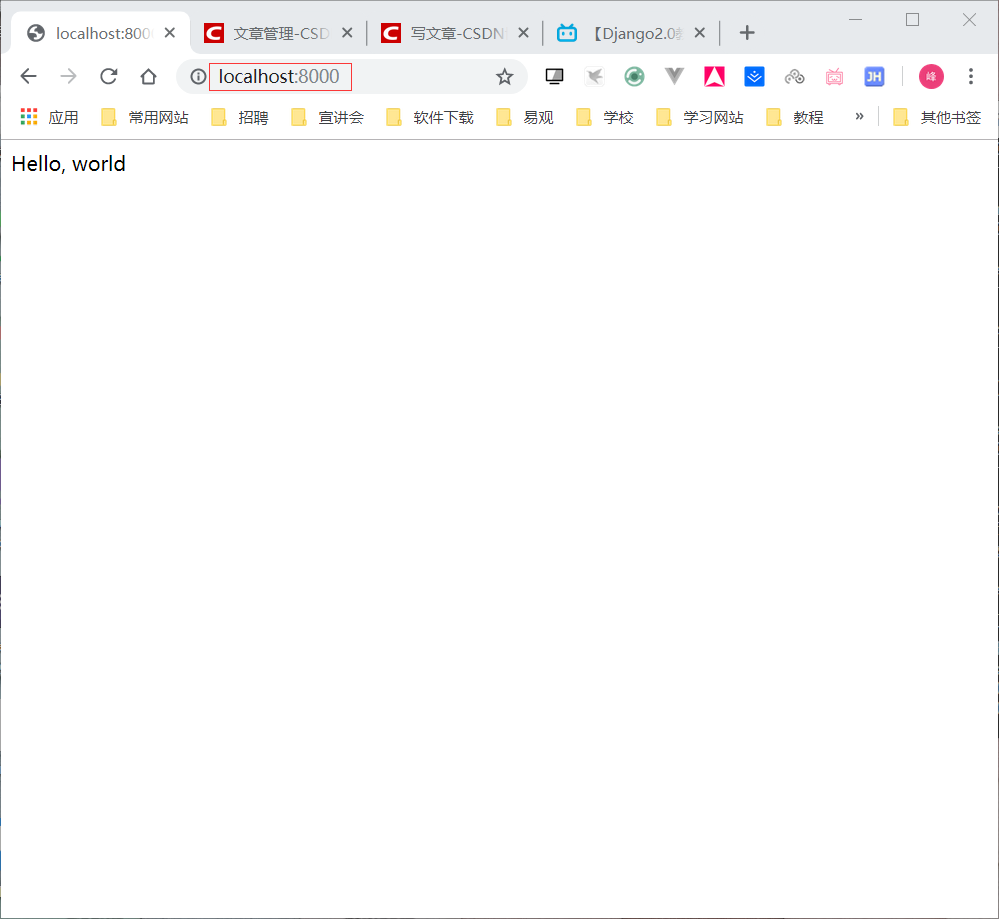The image size is (999, 919).
Task: Close the browser window
Action: (969, 20)
